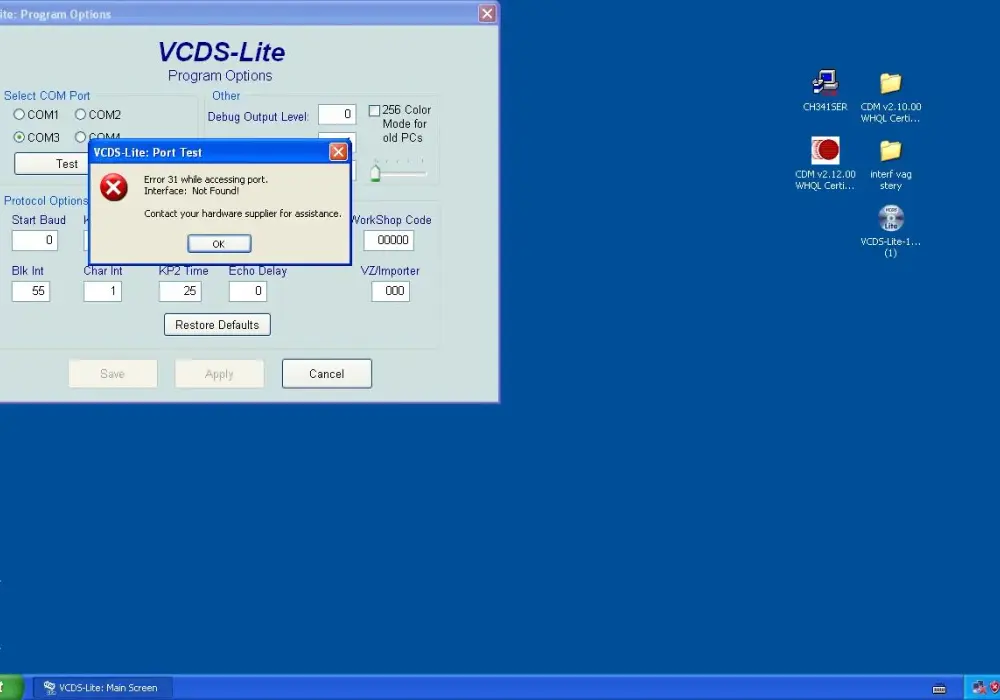Open the CDM v2.10.00 WHQL folder
The height and width of the screenshot is (700, 1000).
[x=890, y=97]
